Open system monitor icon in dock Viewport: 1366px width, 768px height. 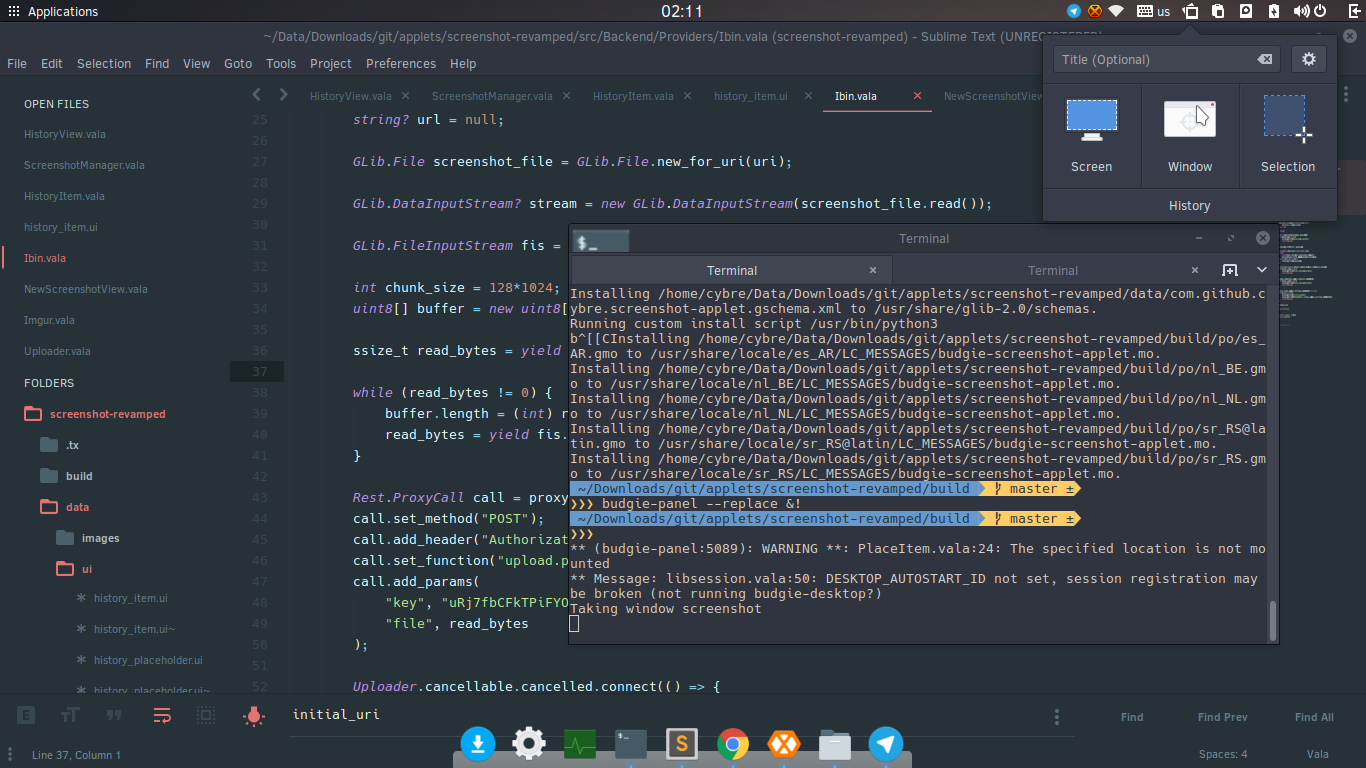click(580, 744)
